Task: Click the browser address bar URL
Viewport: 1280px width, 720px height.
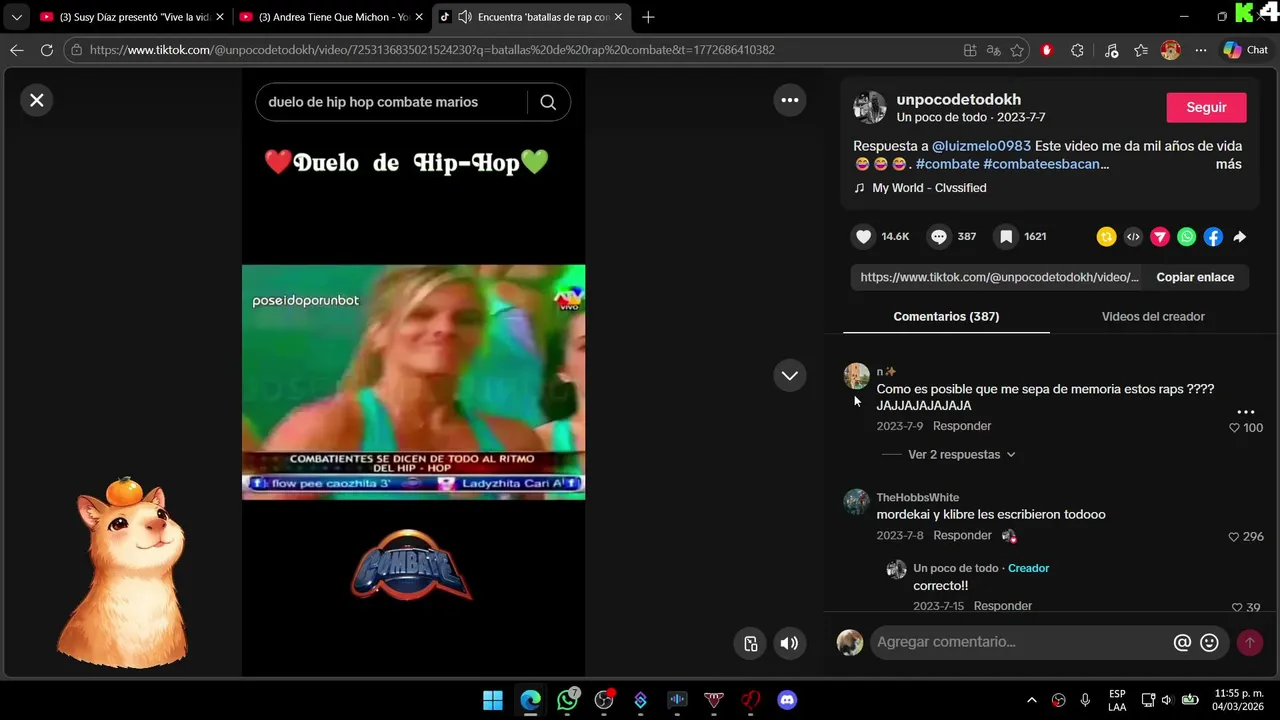Action: tap(431, 50)
